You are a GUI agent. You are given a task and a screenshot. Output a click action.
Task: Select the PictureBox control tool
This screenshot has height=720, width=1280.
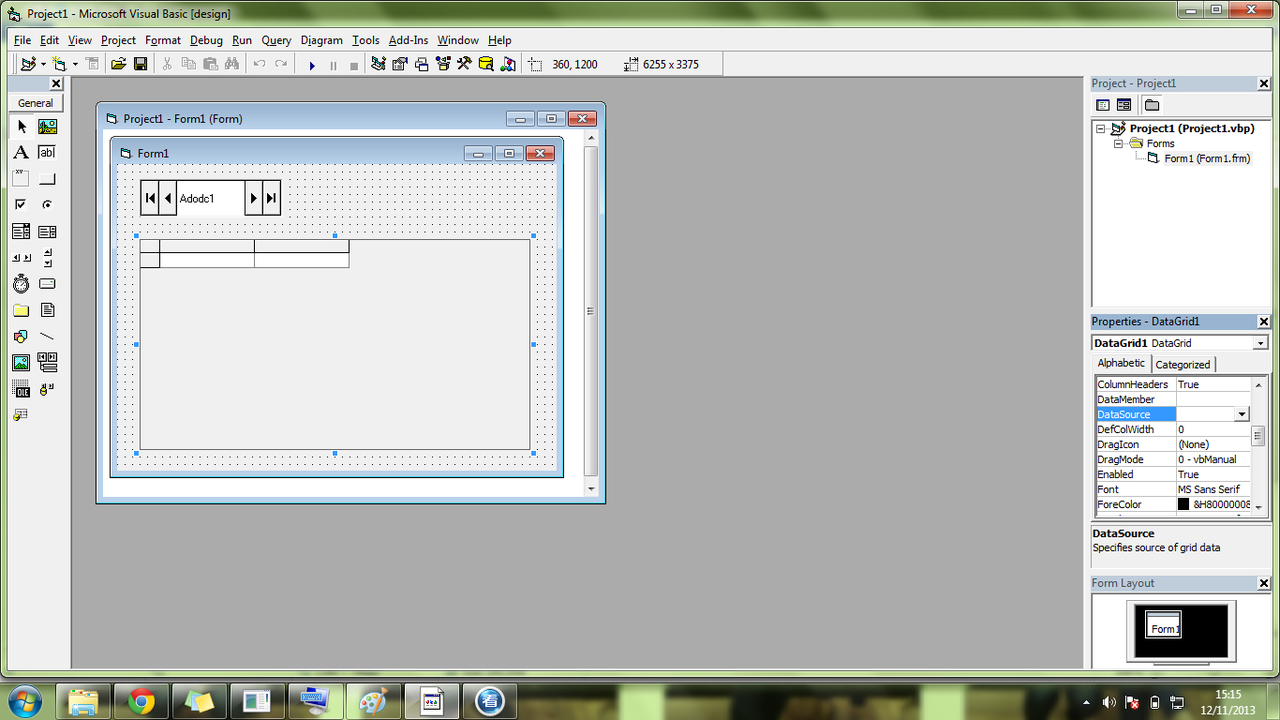[47, 127]
